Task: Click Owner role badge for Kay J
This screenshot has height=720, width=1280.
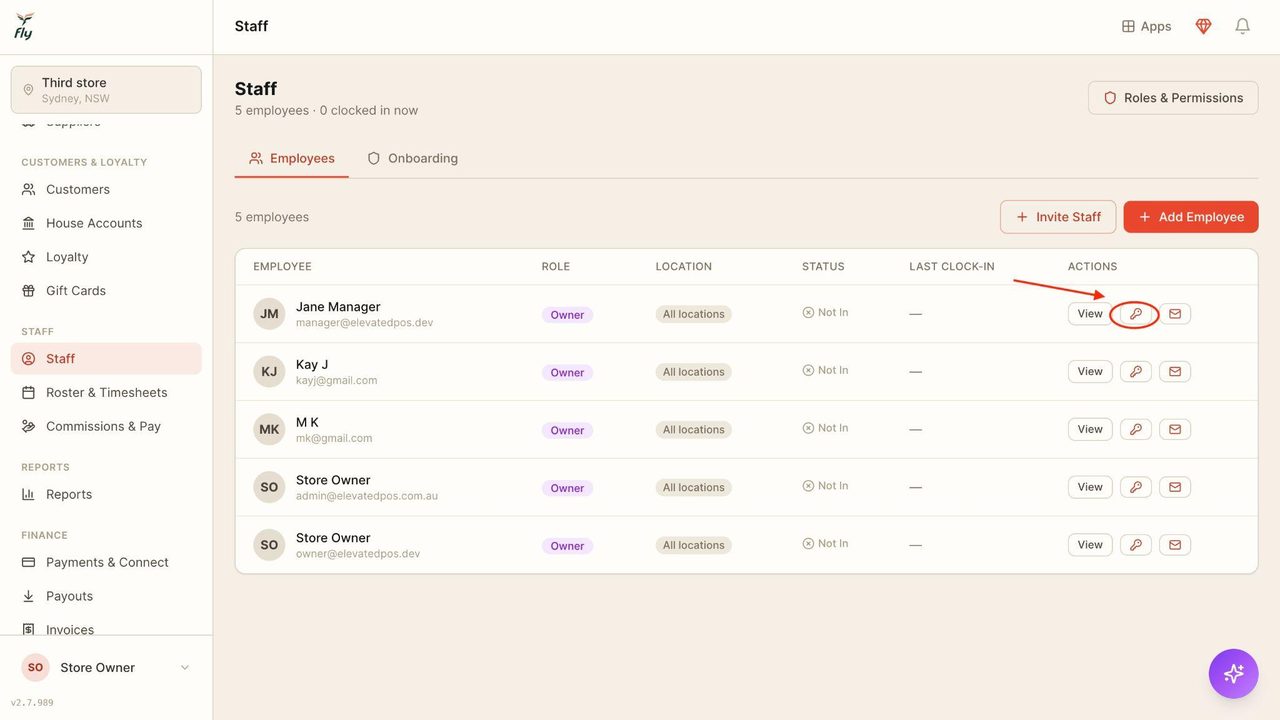Action: click(567, 373)
